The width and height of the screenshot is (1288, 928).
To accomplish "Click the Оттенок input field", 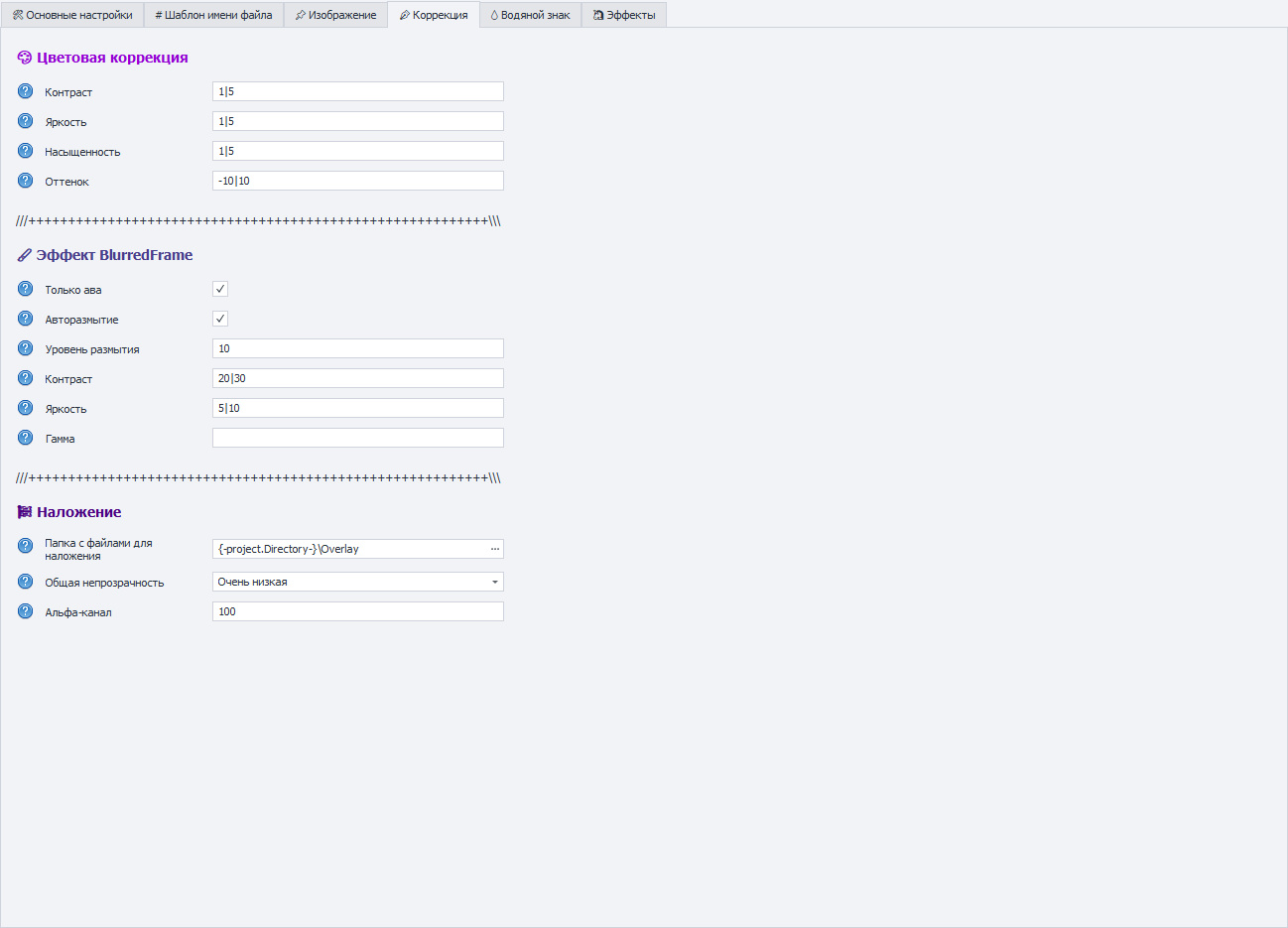I will [x=358, y=181].
